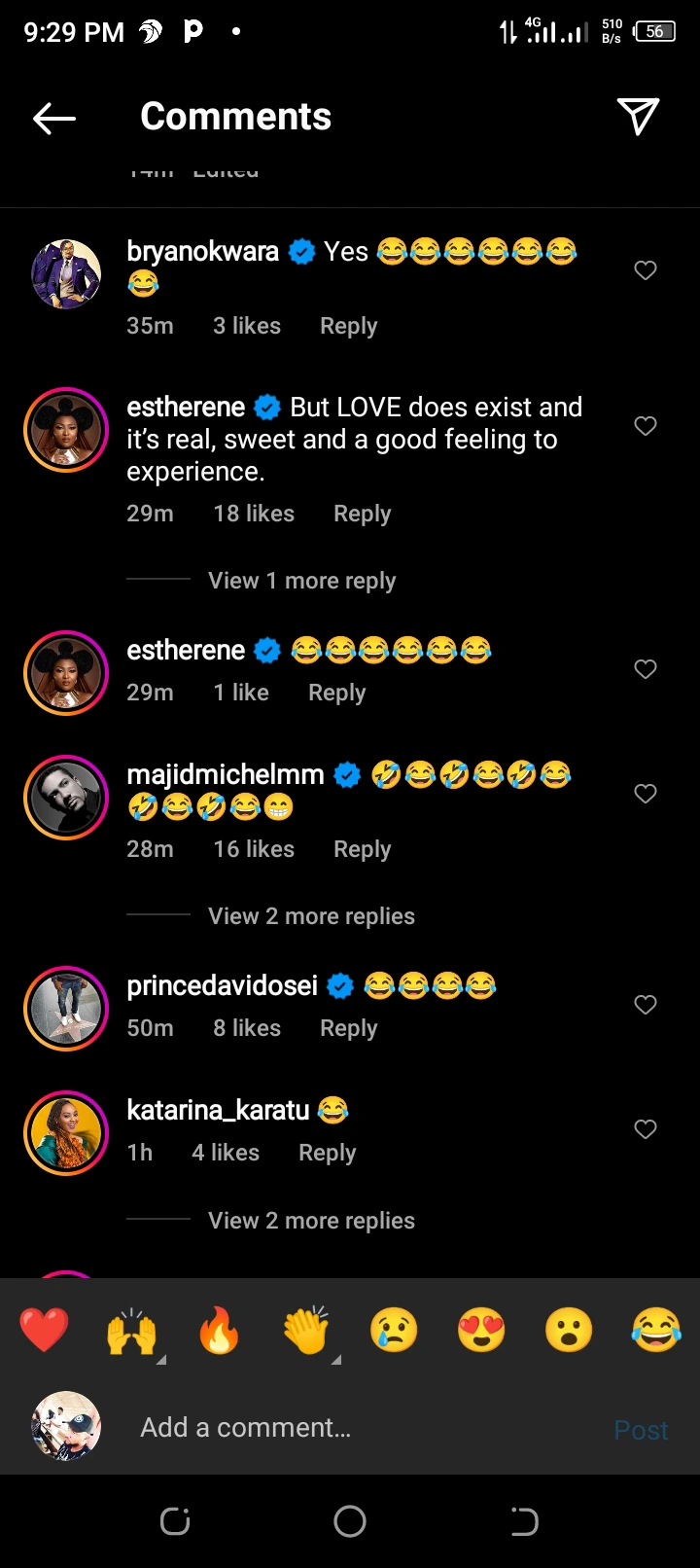Like bryanokwara's comment with heart
Image resolution: width=700 pixels, height=1568 pixels.
click(646, 270)
